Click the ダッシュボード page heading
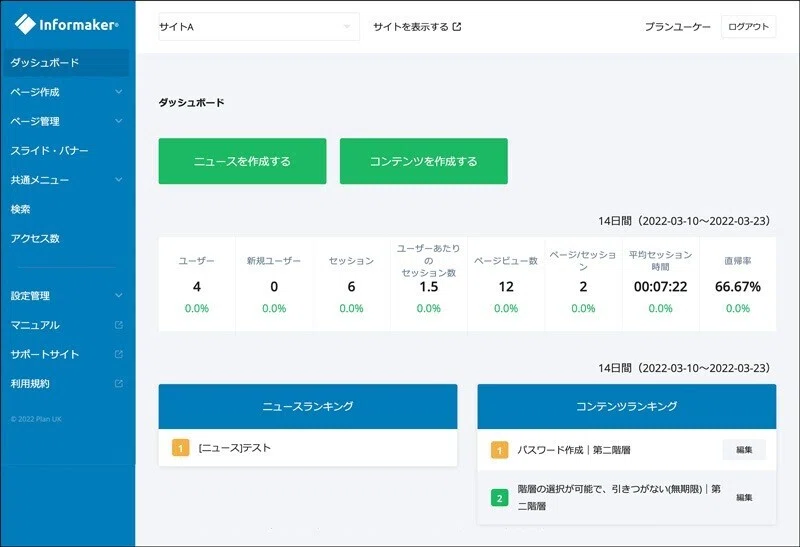This screenshot has width=800, height=547. tap(191, 103)
